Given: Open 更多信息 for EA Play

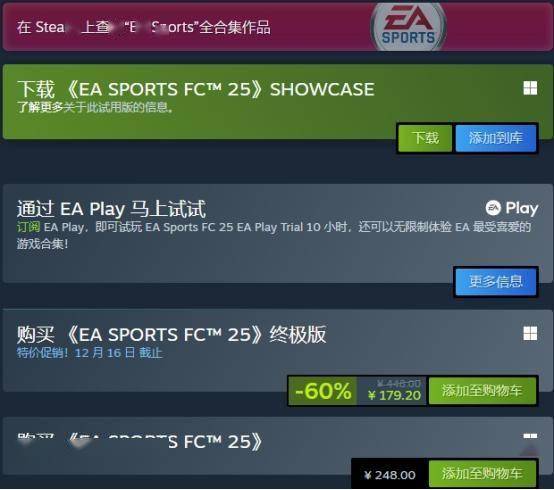Looking at the screenshot, I should point(496,282).
